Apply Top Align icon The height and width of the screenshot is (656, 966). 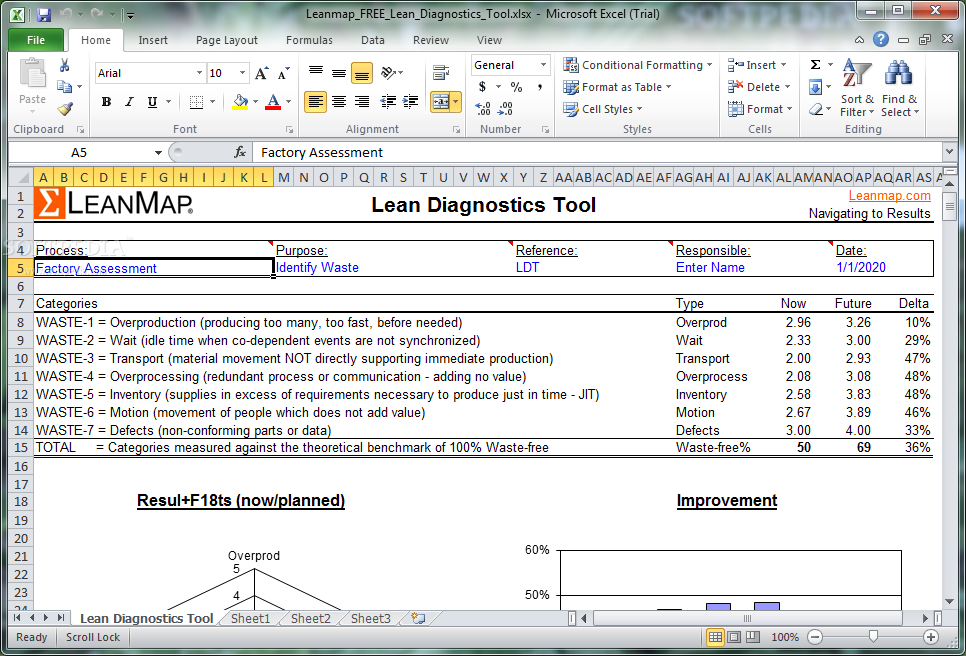[x=316, y=73]
